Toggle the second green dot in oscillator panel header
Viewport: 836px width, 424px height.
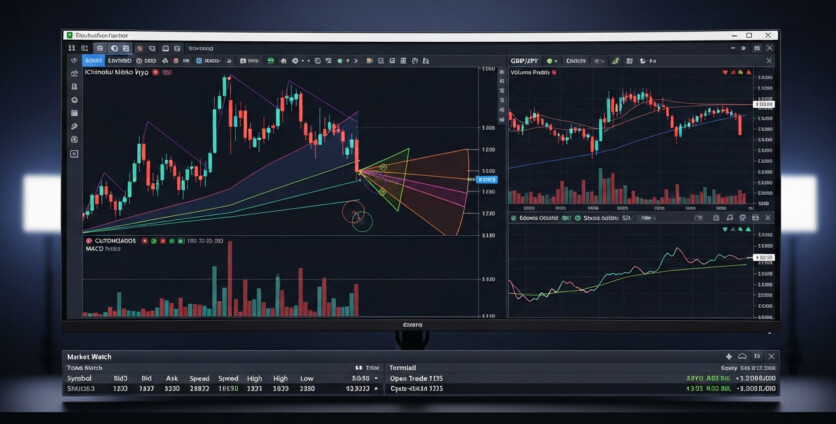click(x=577, y=218)
